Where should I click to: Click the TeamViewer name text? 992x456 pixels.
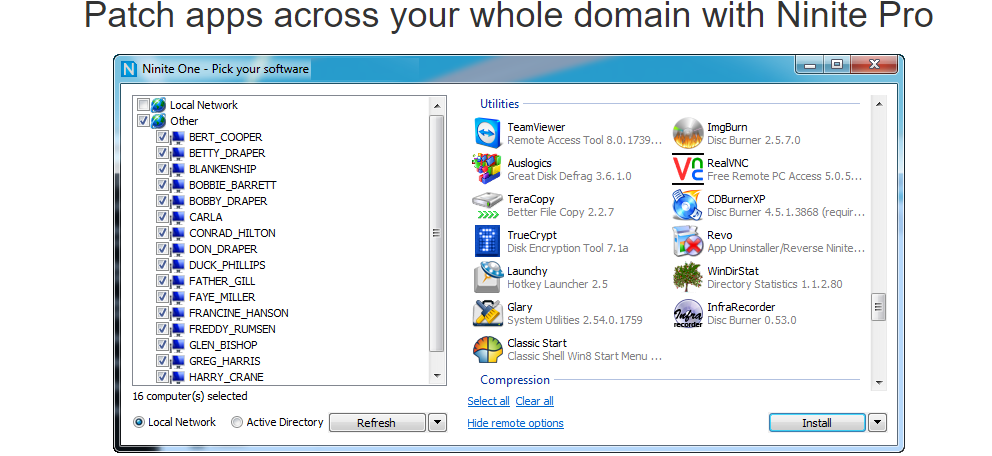536,127
